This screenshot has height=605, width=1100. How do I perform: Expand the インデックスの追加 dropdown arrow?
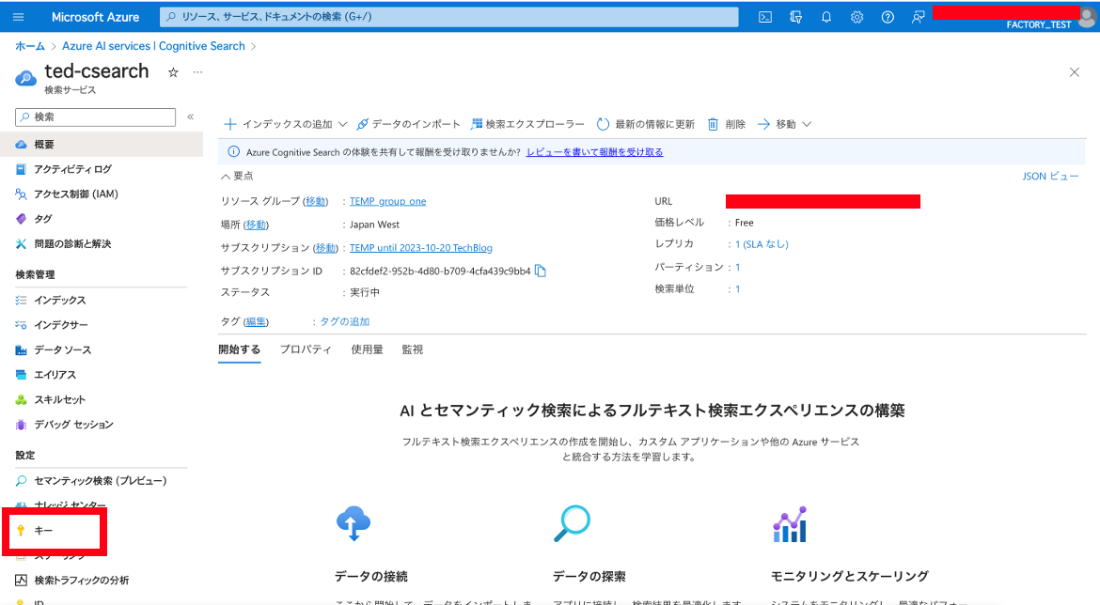coord(342,124)
